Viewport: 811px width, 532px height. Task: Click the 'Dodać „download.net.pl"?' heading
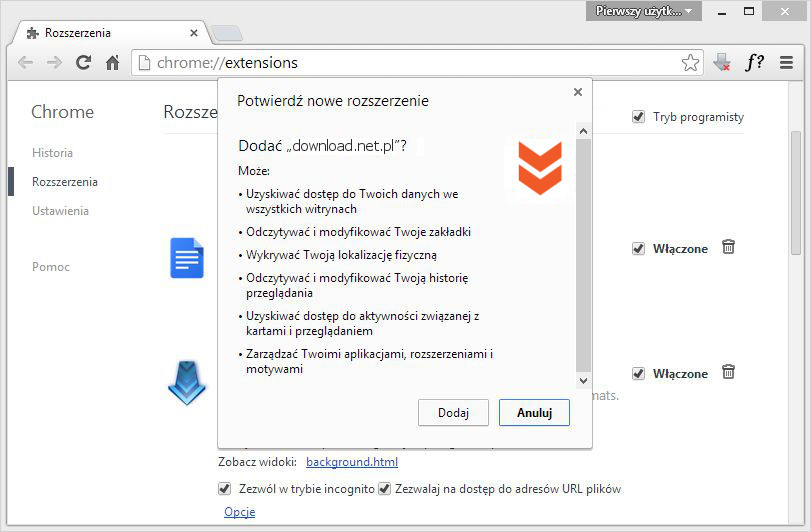(x=322, y=146)
